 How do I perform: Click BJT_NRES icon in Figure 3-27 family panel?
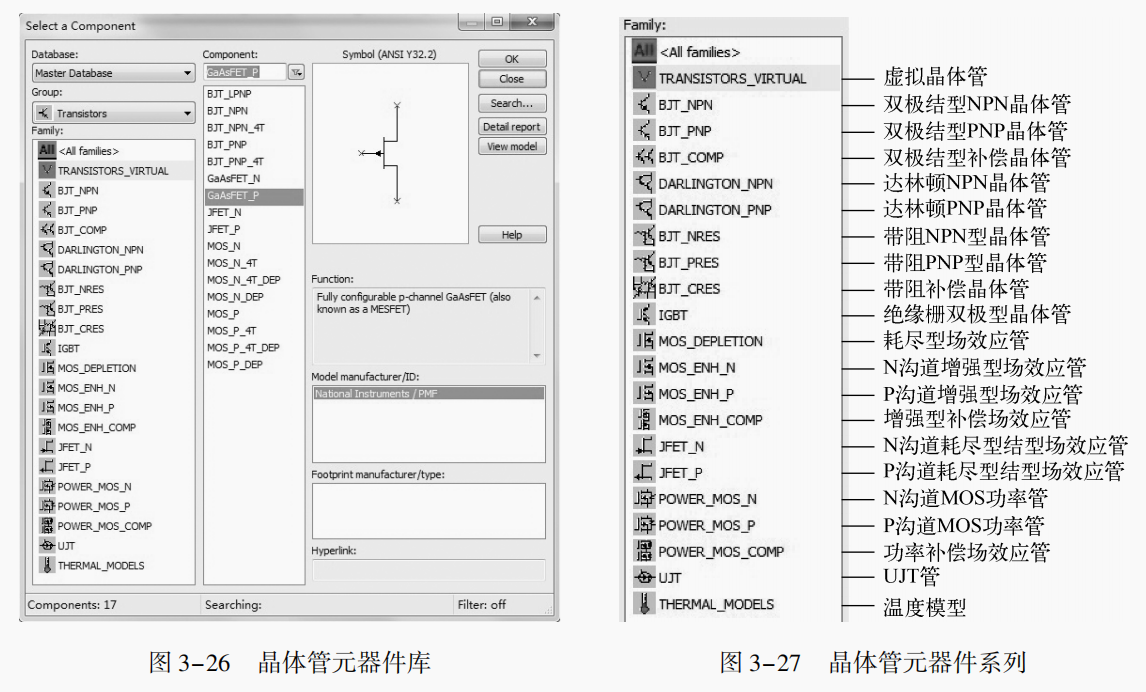(644, 236)
